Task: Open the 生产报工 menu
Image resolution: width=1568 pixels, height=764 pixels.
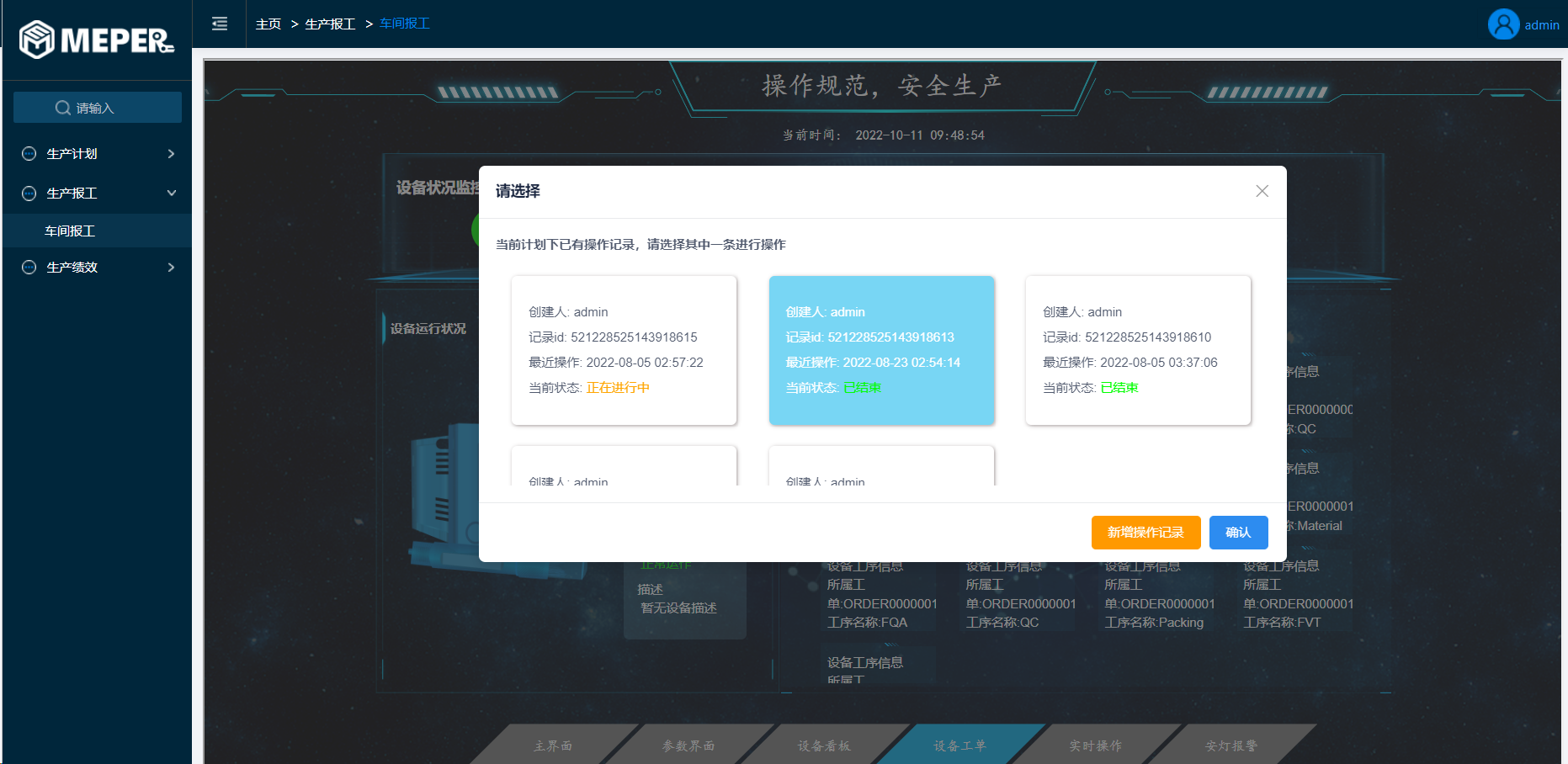Action: [98, 193]
